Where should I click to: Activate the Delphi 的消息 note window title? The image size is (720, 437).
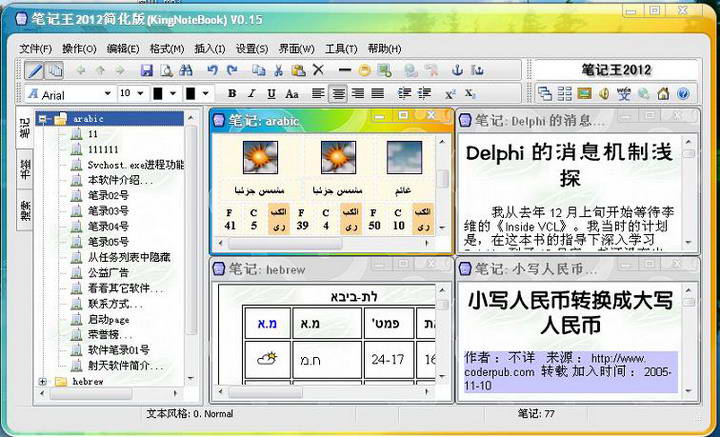540,121
